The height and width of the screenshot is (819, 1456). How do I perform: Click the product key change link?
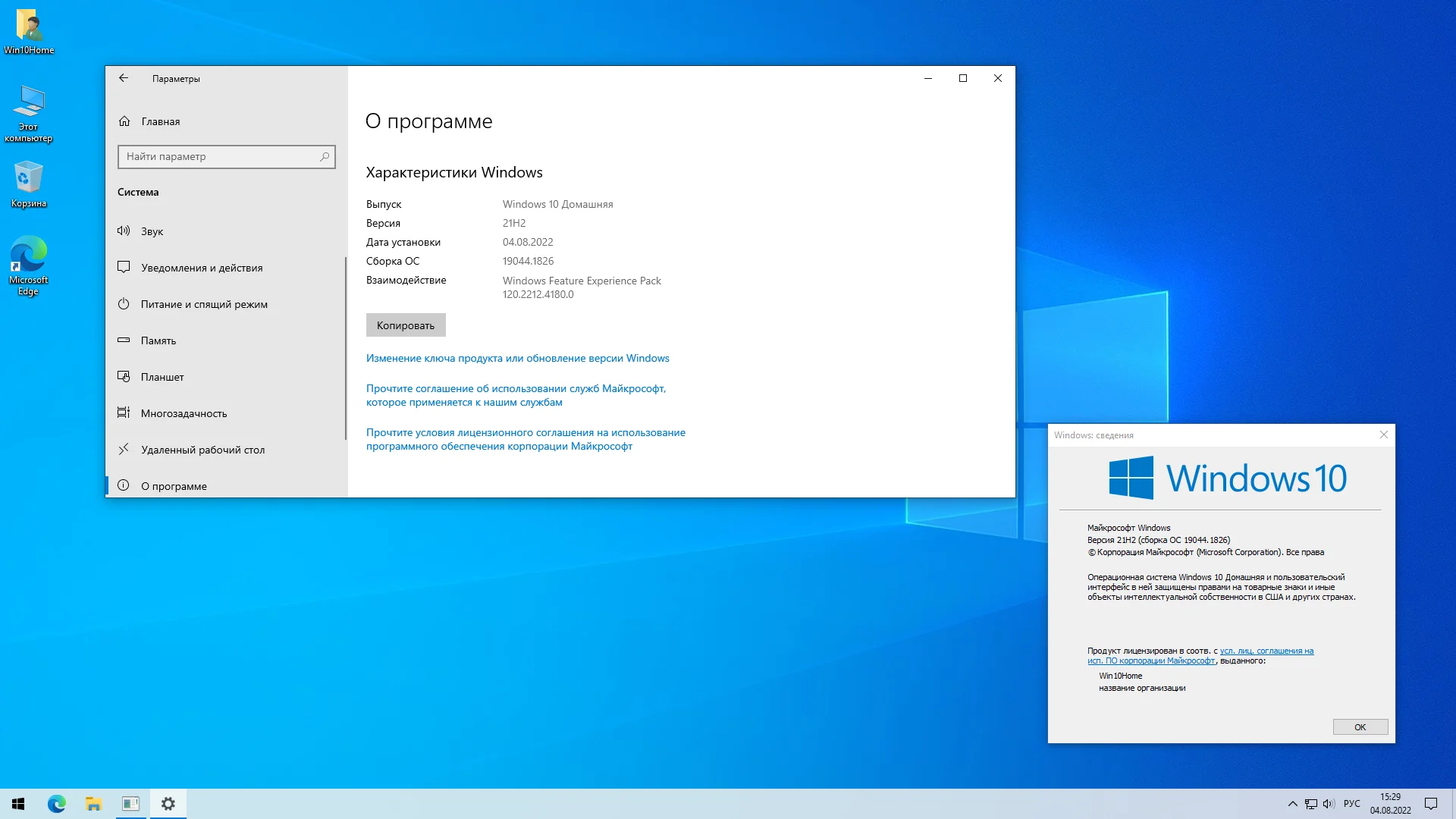pyautogui.click(x=517, y=358)
